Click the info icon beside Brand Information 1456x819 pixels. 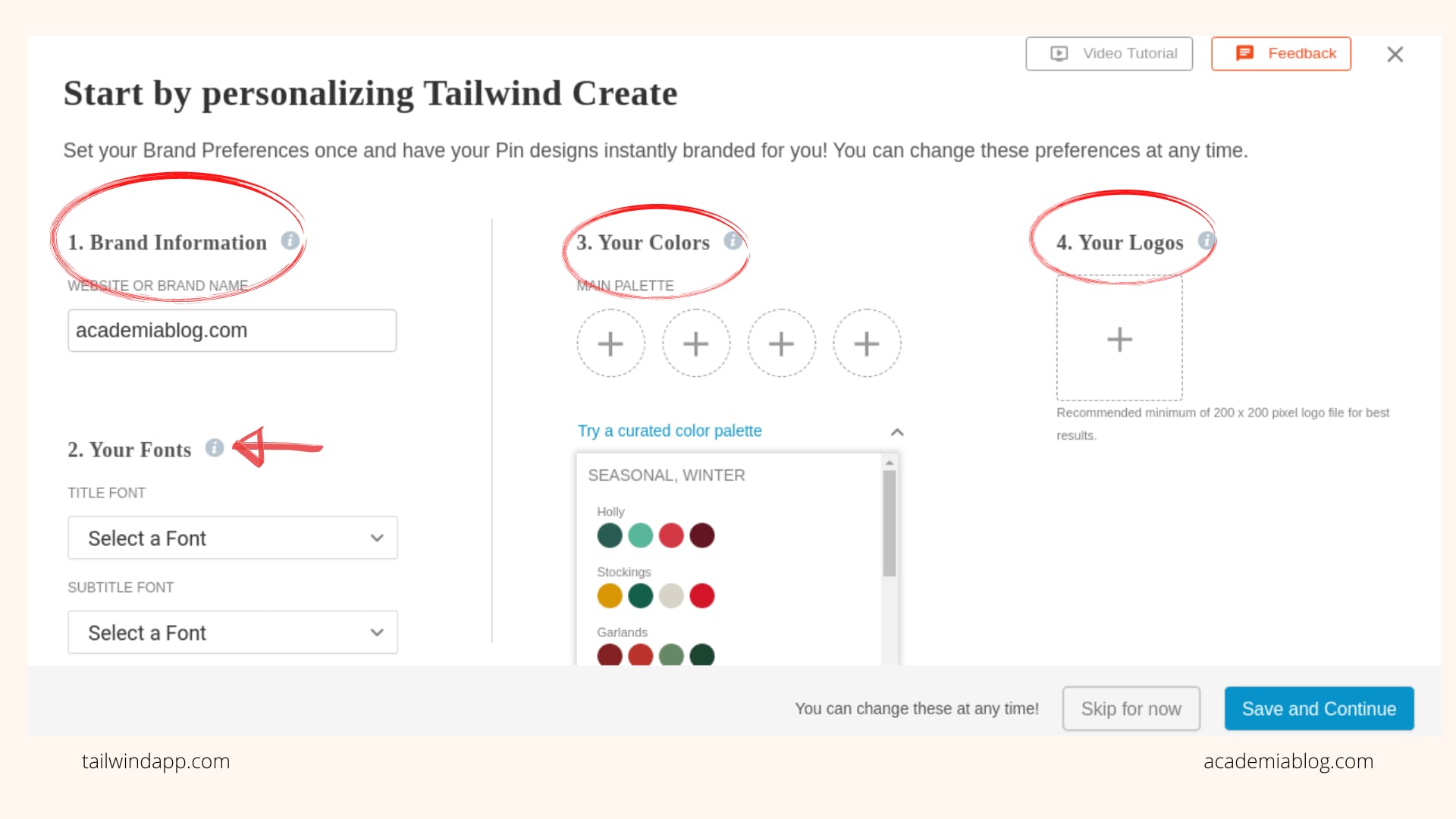pyautogui.click(x=290, y=240)
